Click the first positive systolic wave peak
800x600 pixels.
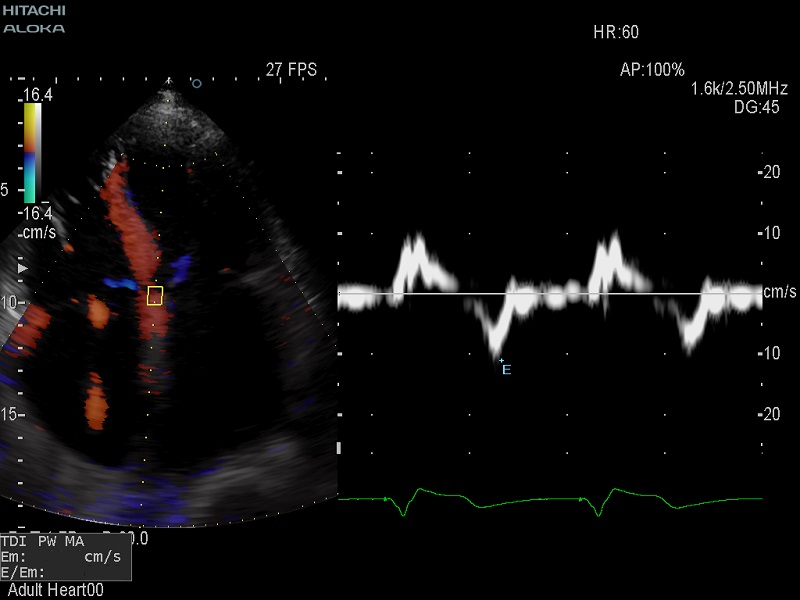[x=414, y=243]
